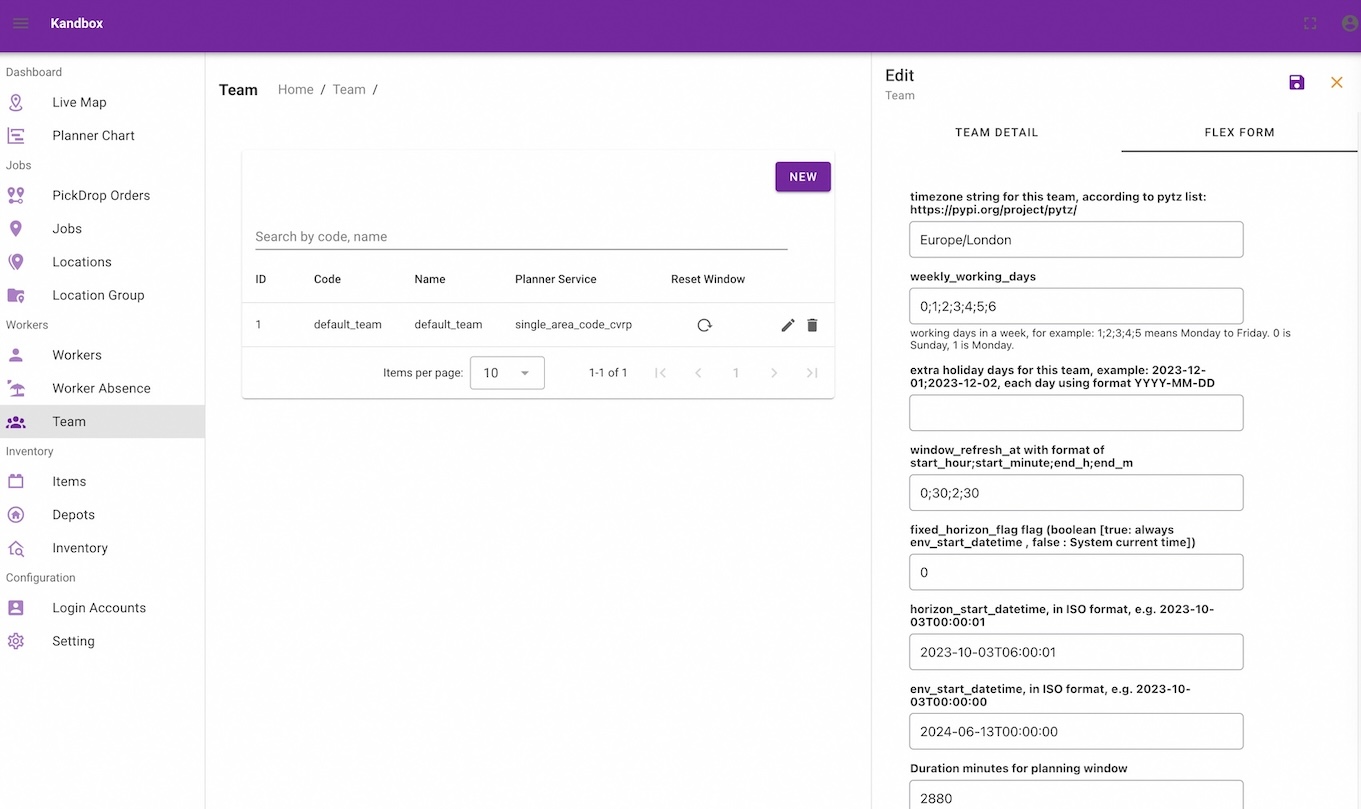Focus the search by code, name field
This screenshot has height=809, width=1361.
(x=521, y=237)
